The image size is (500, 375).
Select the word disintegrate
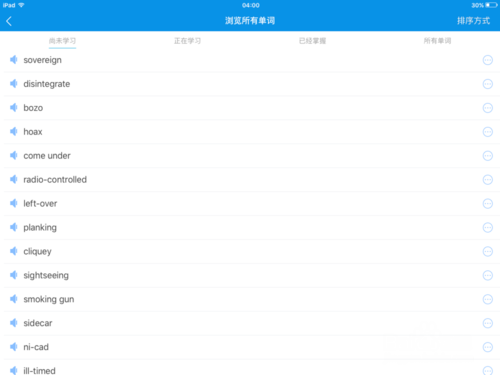click(x=47, y=84)
